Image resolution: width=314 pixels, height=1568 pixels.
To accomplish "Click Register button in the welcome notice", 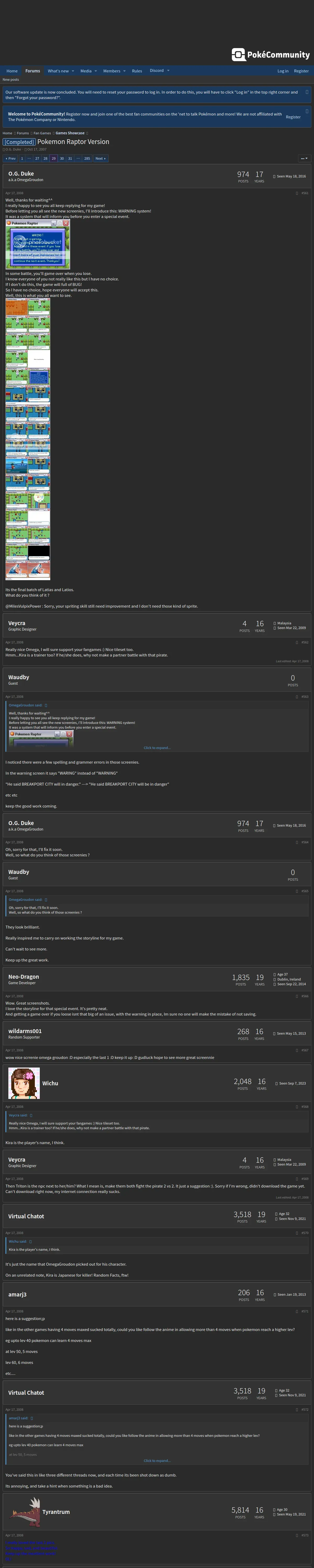I will [293, 117].
